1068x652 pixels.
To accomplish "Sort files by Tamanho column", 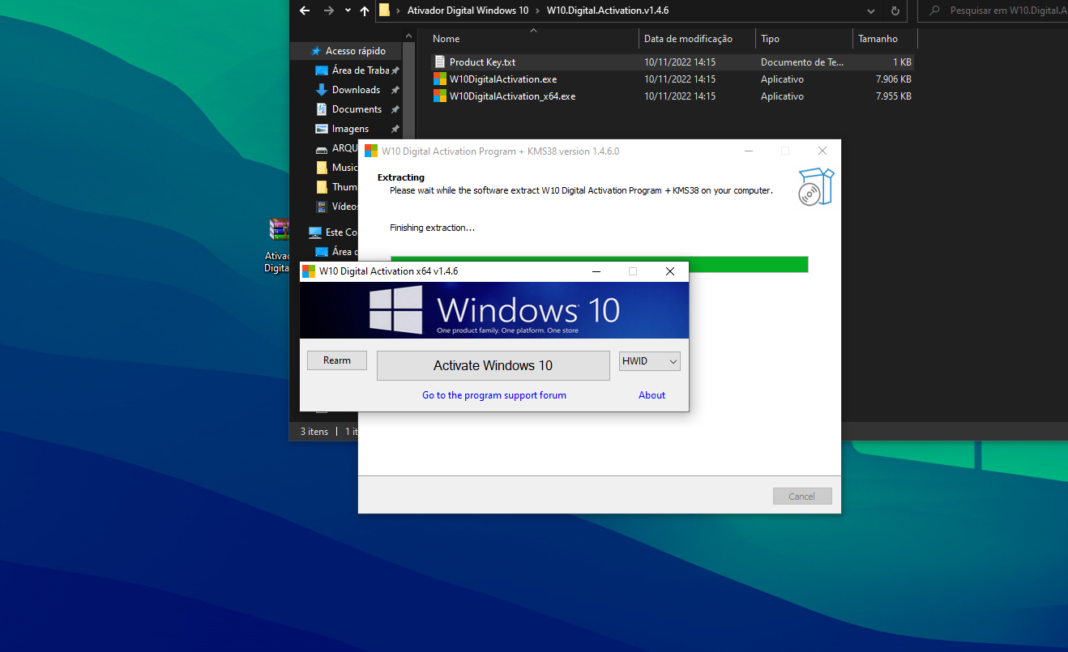I will point(877,39).
